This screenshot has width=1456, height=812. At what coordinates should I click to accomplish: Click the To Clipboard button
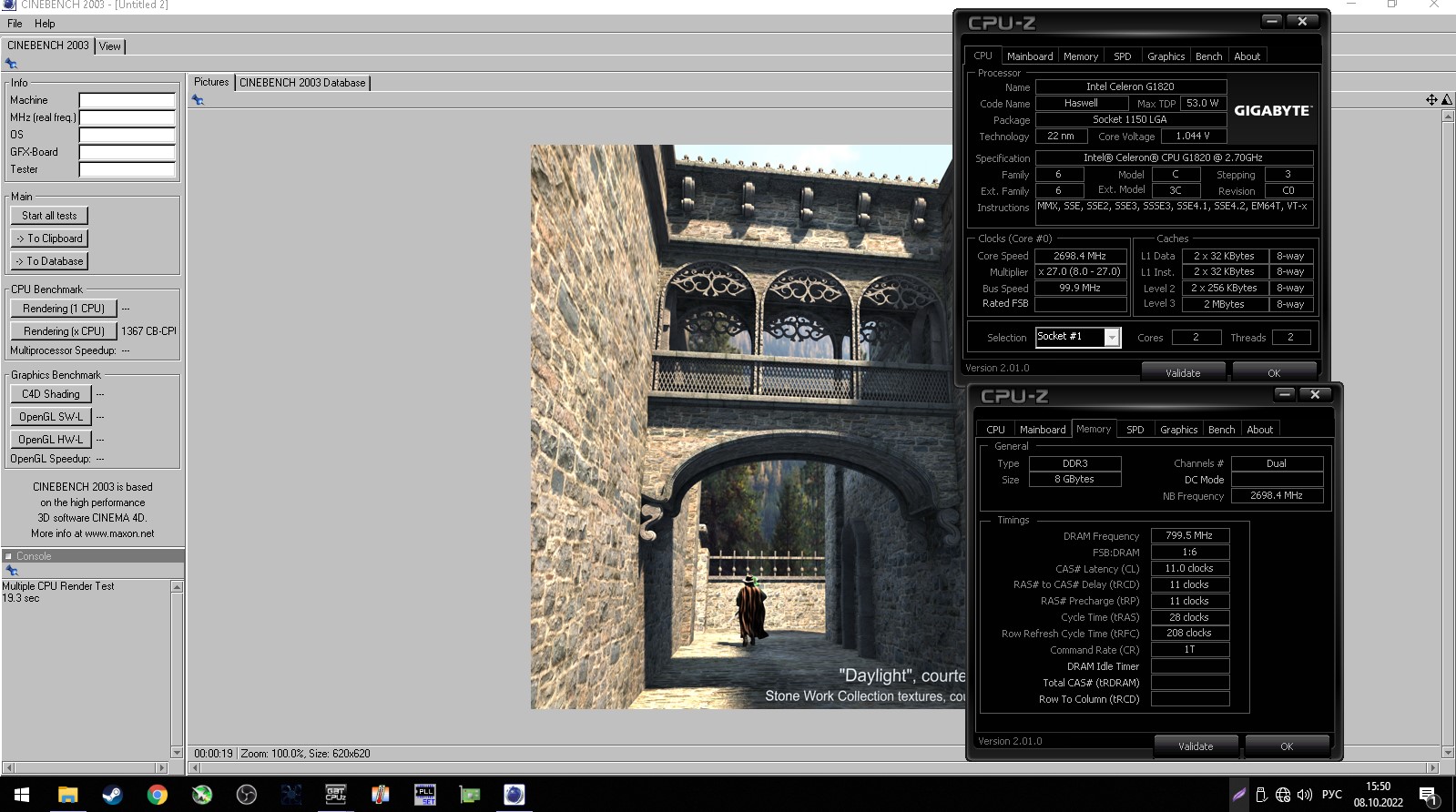click(49, 239)
